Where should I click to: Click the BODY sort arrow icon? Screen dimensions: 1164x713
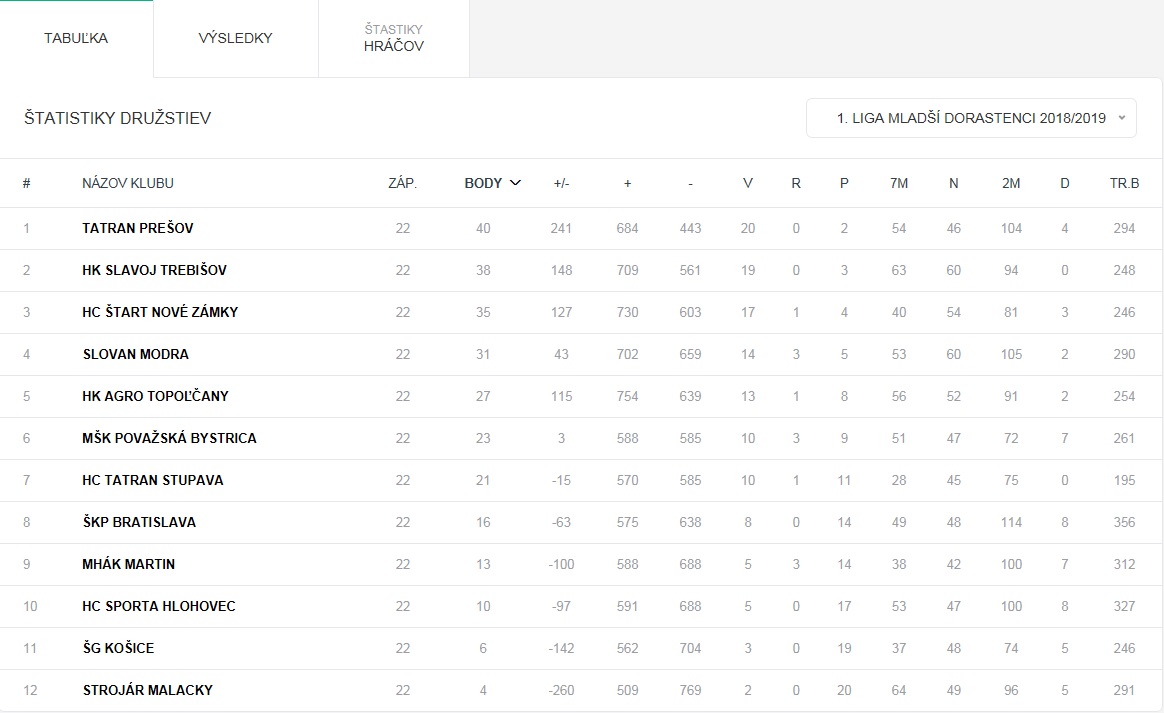point(515,183)
